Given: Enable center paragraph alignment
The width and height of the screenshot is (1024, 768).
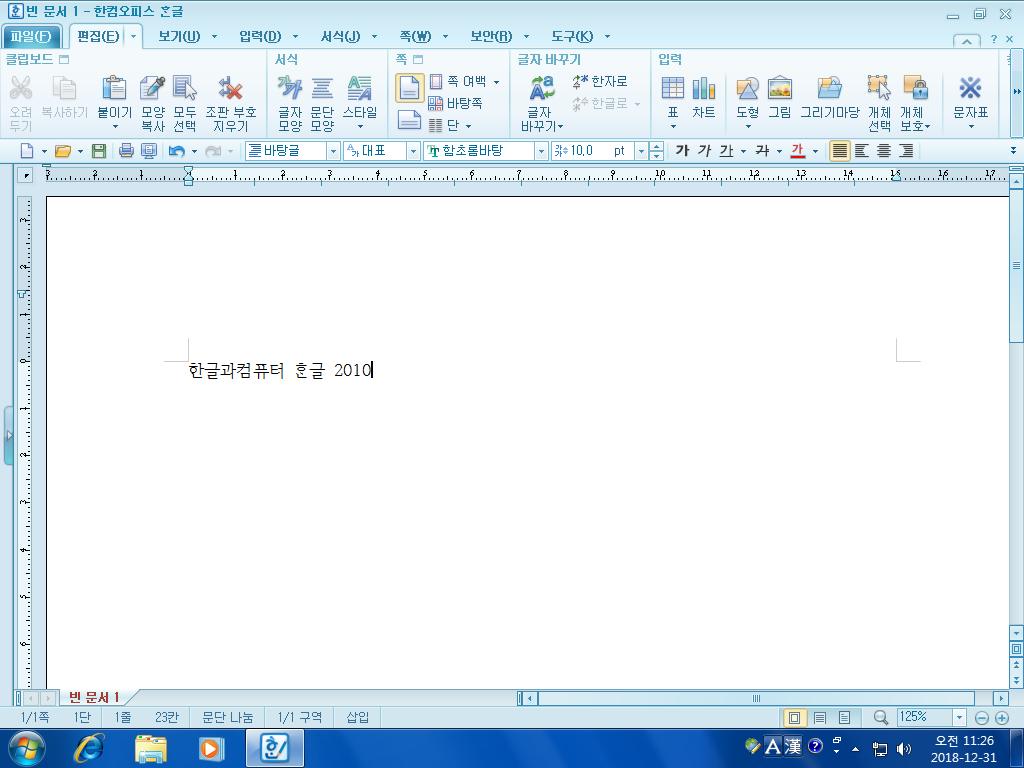Looking at the screenshot, I should (884, 151).
